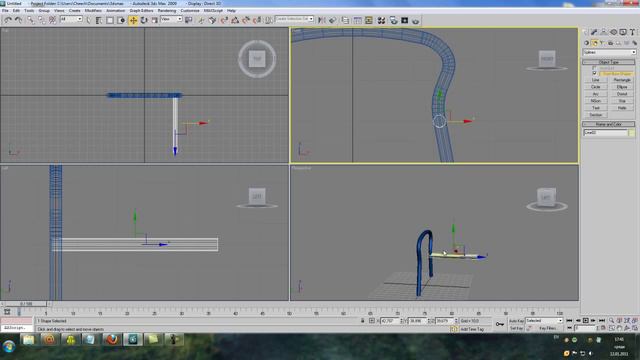The width and height of the screenshot is (640, 360).
Task: Select the Lights create category icon
Action: pos(602,42)
